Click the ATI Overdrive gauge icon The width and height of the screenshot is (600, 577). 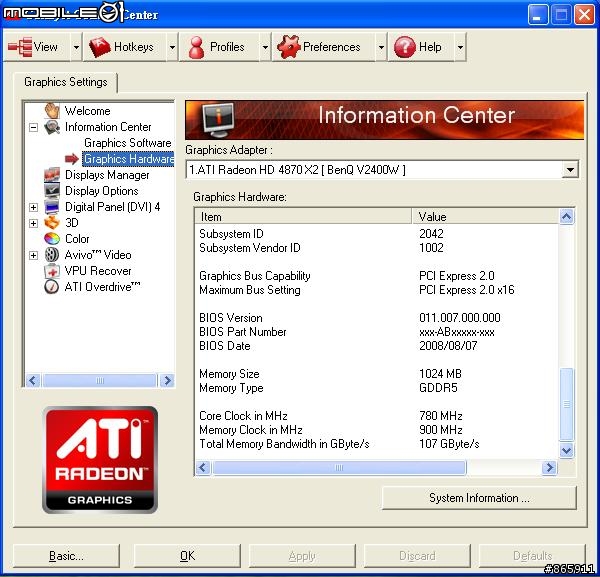point(52,287)
